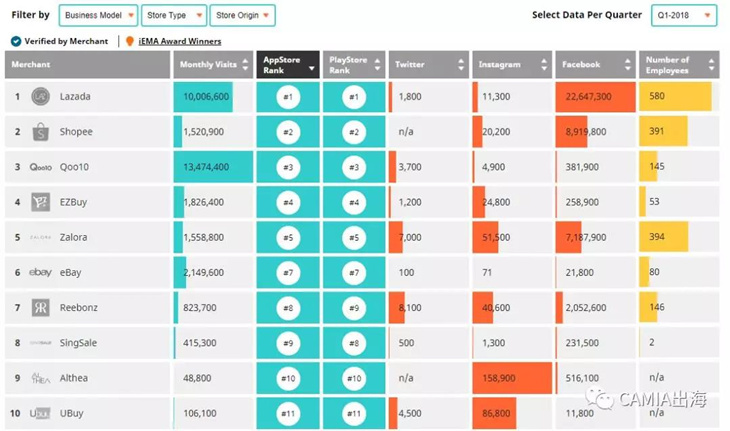Click the Verified by Merchant checkmark icon
This screenshot has width=730, height=431.
pyautogui.click(x=16, y=41)
